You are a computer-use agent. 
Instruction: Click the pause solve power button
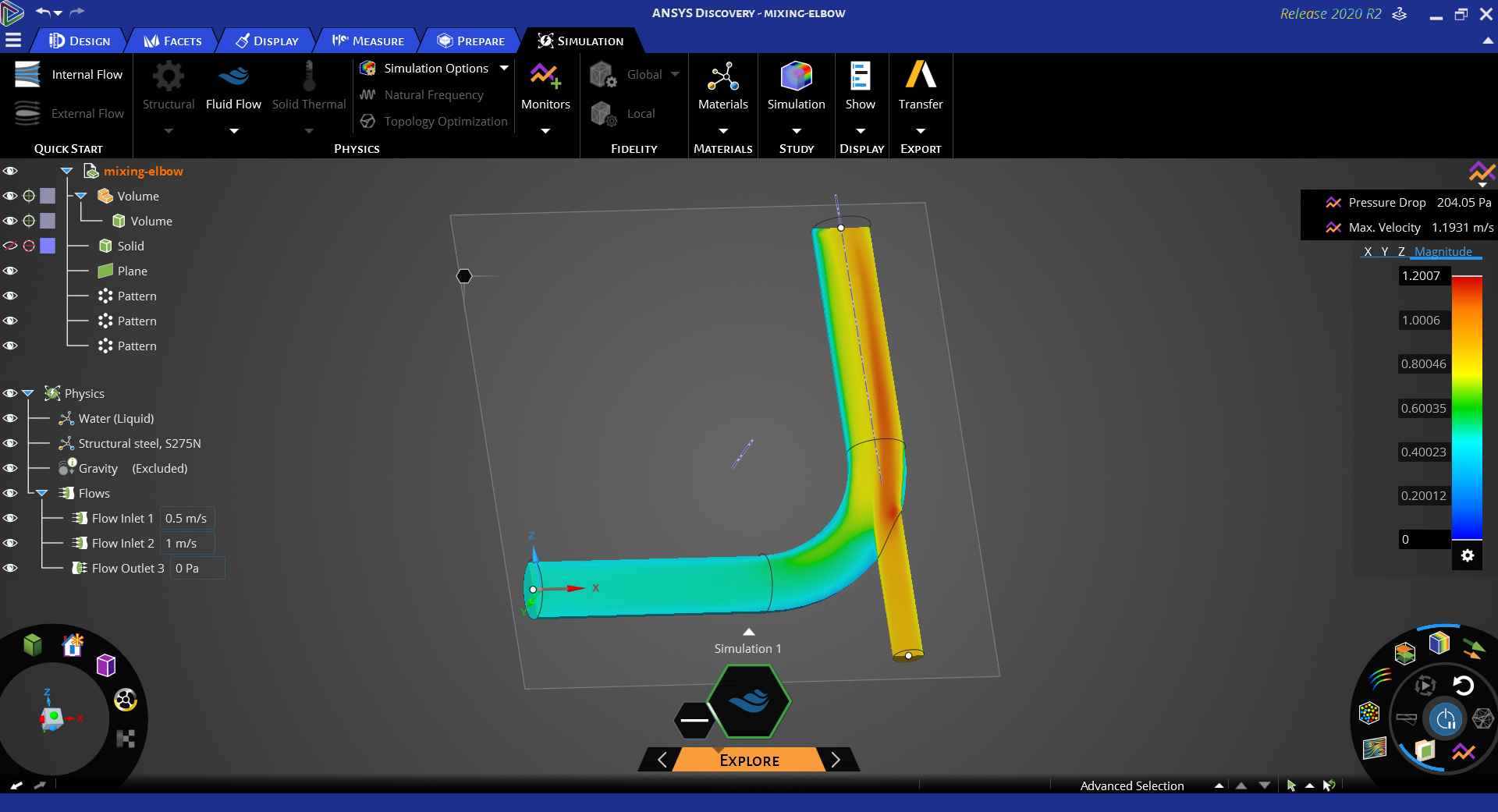click(x=1446, y=719)
